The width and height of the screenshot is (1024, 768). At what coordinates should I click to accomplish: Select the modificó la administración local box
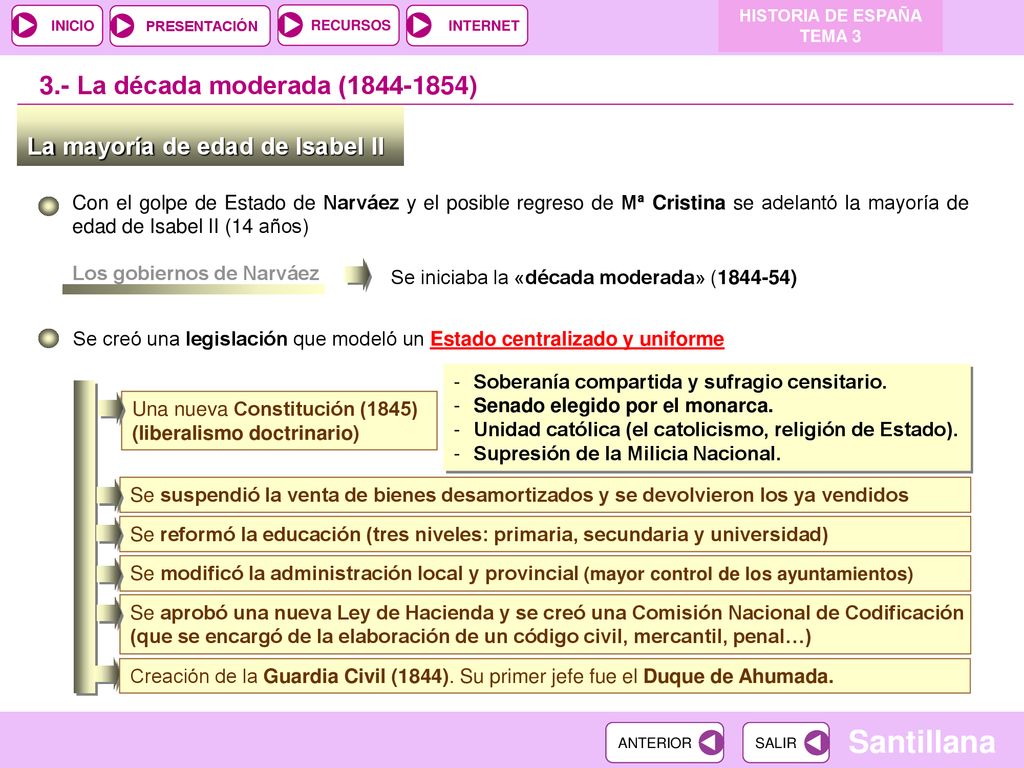click(x=545, y=573)
